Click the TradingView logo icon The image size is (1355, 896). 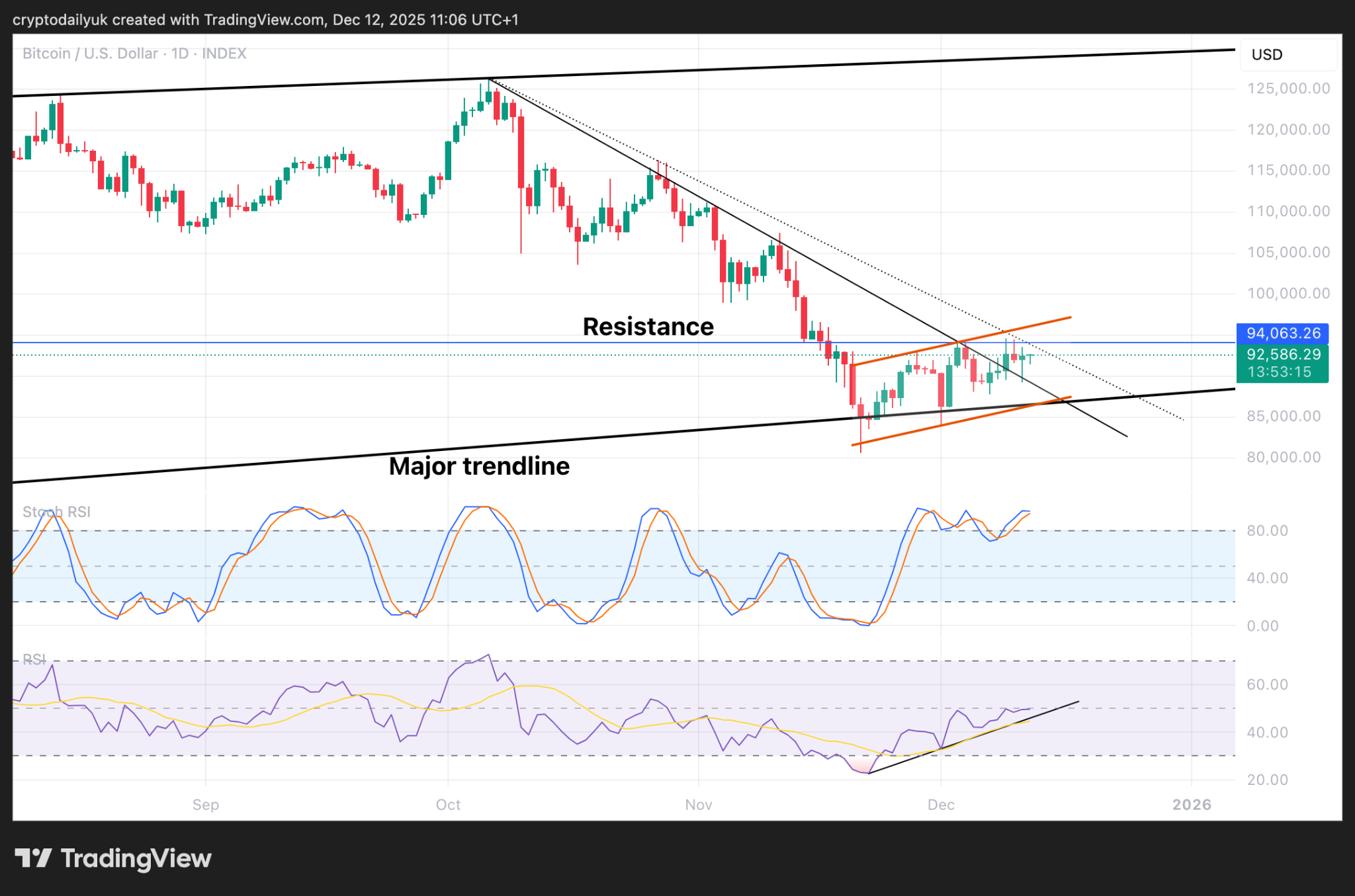(33, 858)
